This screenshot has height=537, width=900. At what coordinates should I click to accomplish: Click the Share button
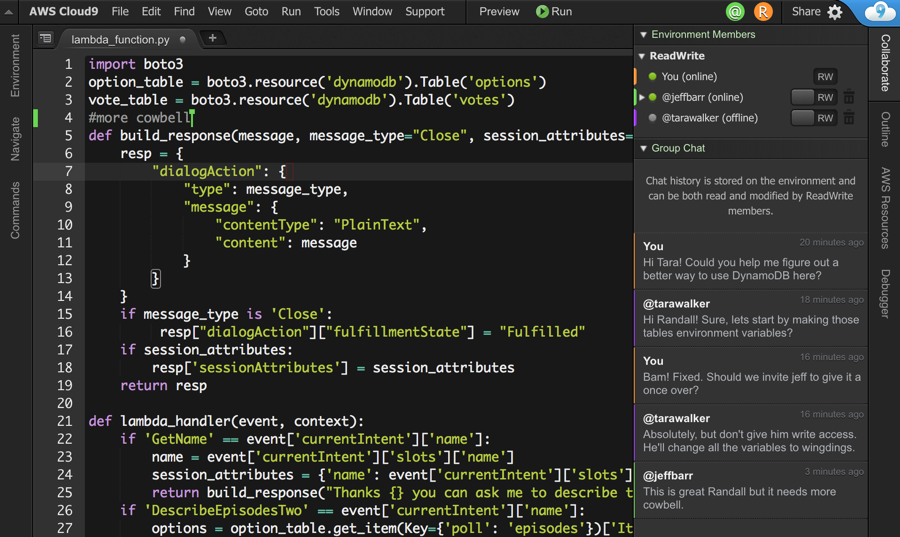805,12
